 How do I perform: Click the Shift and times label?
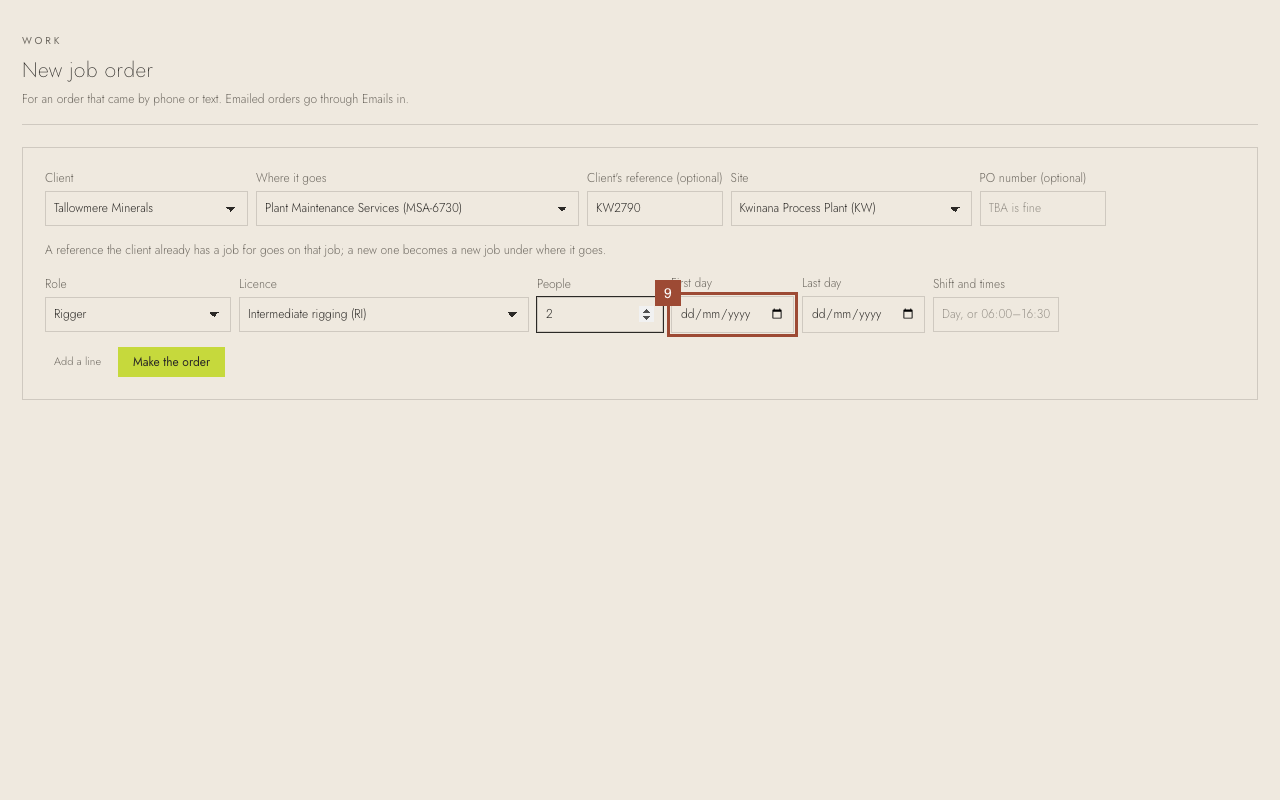point(969,284)
